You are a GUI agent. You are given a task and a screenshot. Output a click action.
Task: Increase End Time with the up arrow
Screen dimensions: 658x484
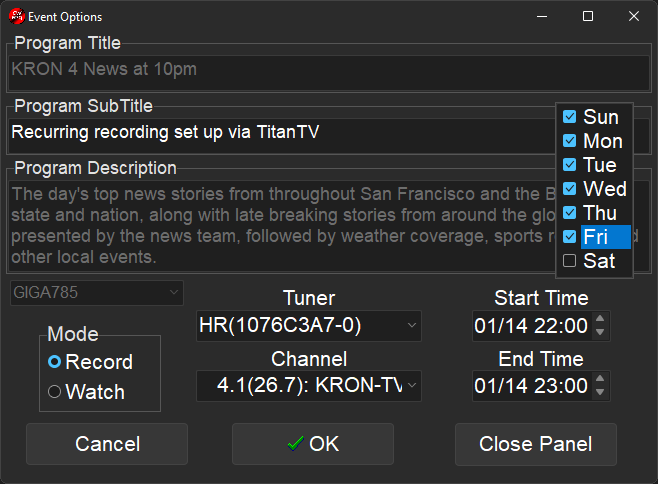click(x=600, y=380)
